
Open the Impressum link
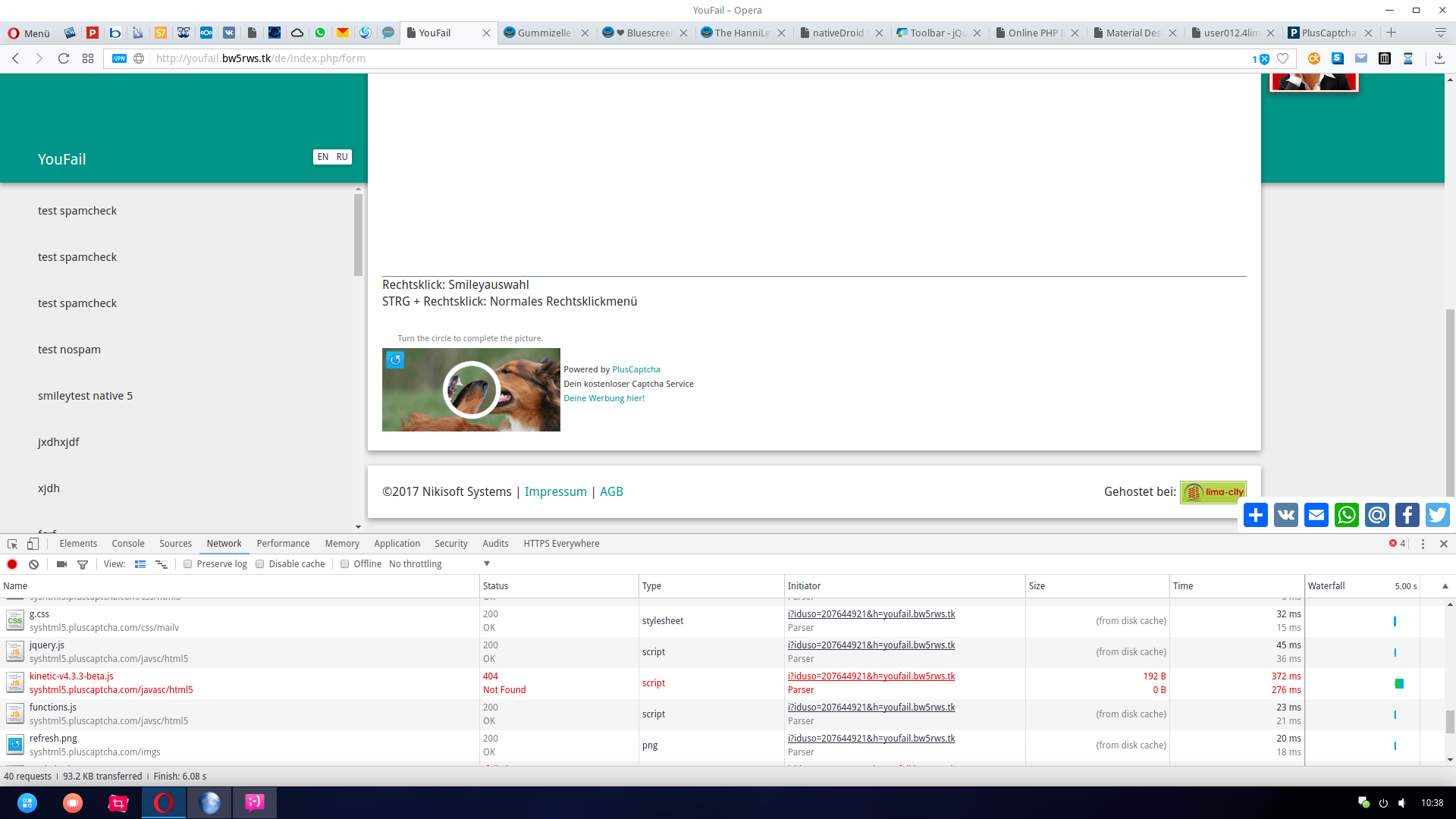(555, 491)
